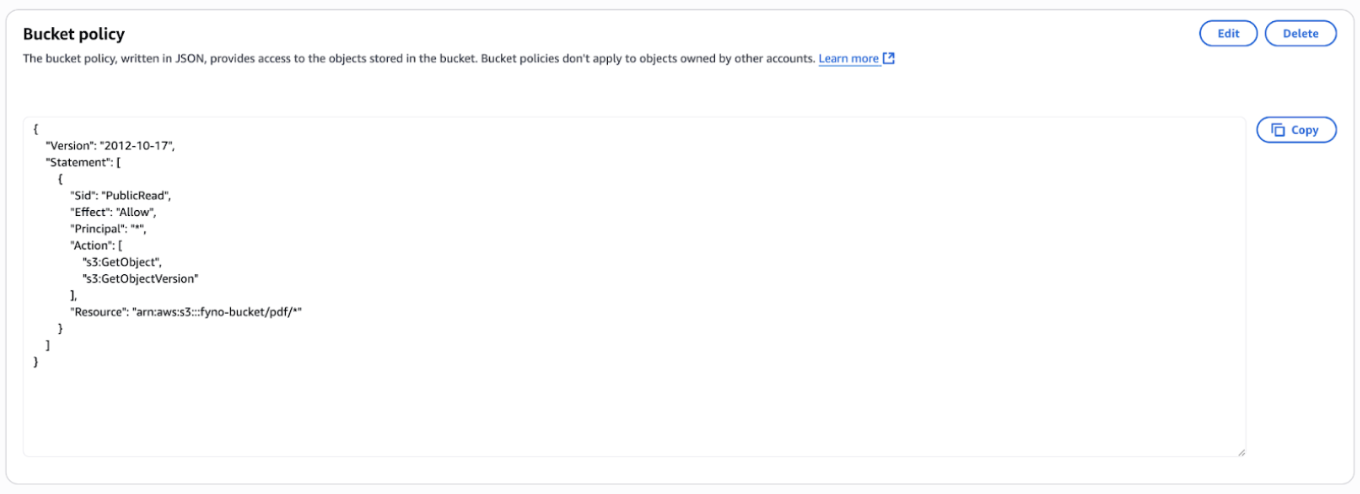1360x494 pixels.
Task: Click the Bucket policy heading
Action: pyautogui.click(x=74, y=34)
